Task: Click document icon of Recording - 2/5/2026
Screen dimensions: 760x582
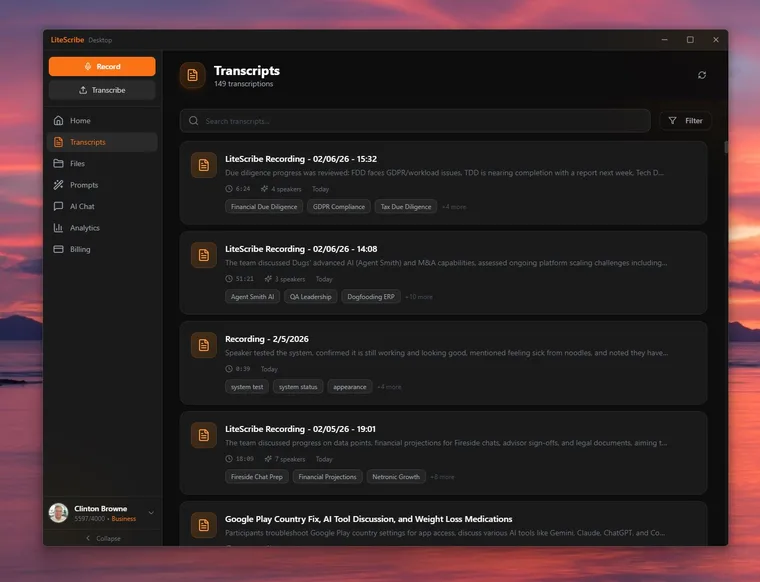Action: tap(204, 345)
